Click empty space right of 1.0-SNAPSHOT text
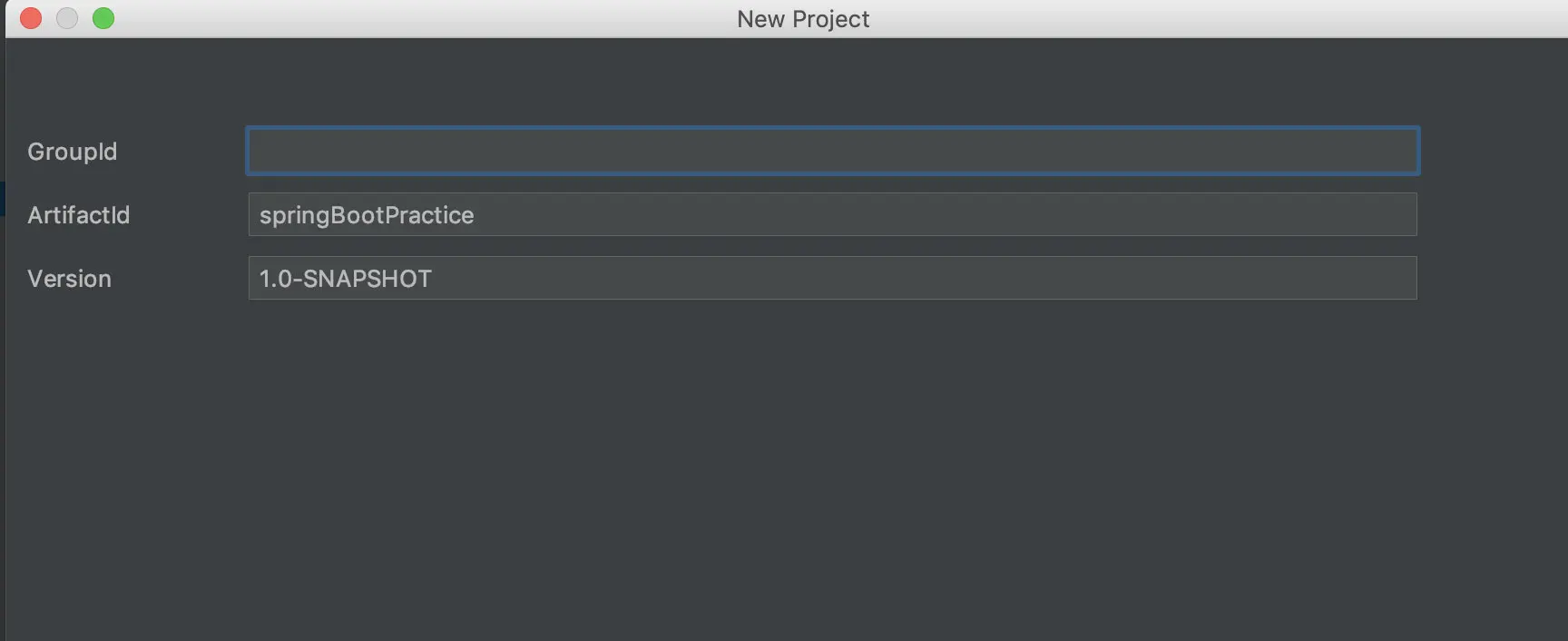The height and width of the screenshot is (641, 1568). point(907,279)
